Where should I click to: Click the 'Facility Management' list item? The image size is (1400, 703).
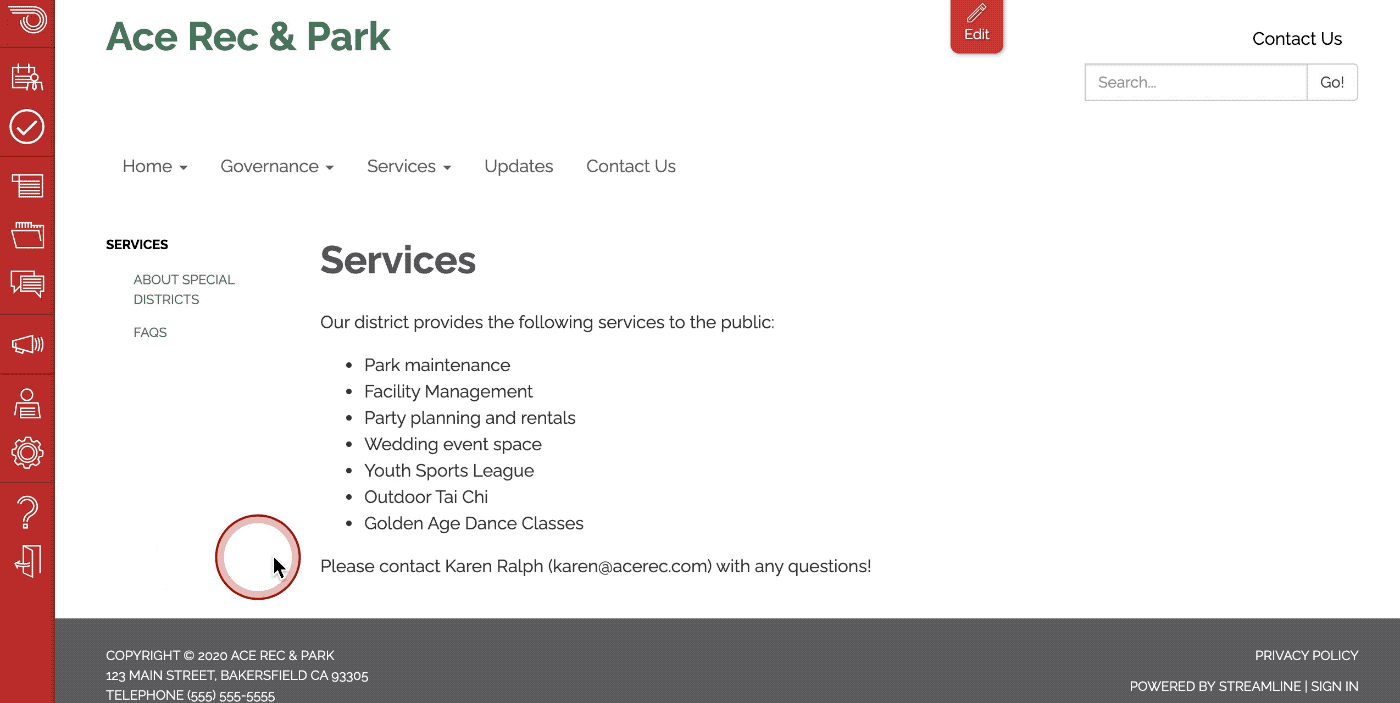point(448,391)
